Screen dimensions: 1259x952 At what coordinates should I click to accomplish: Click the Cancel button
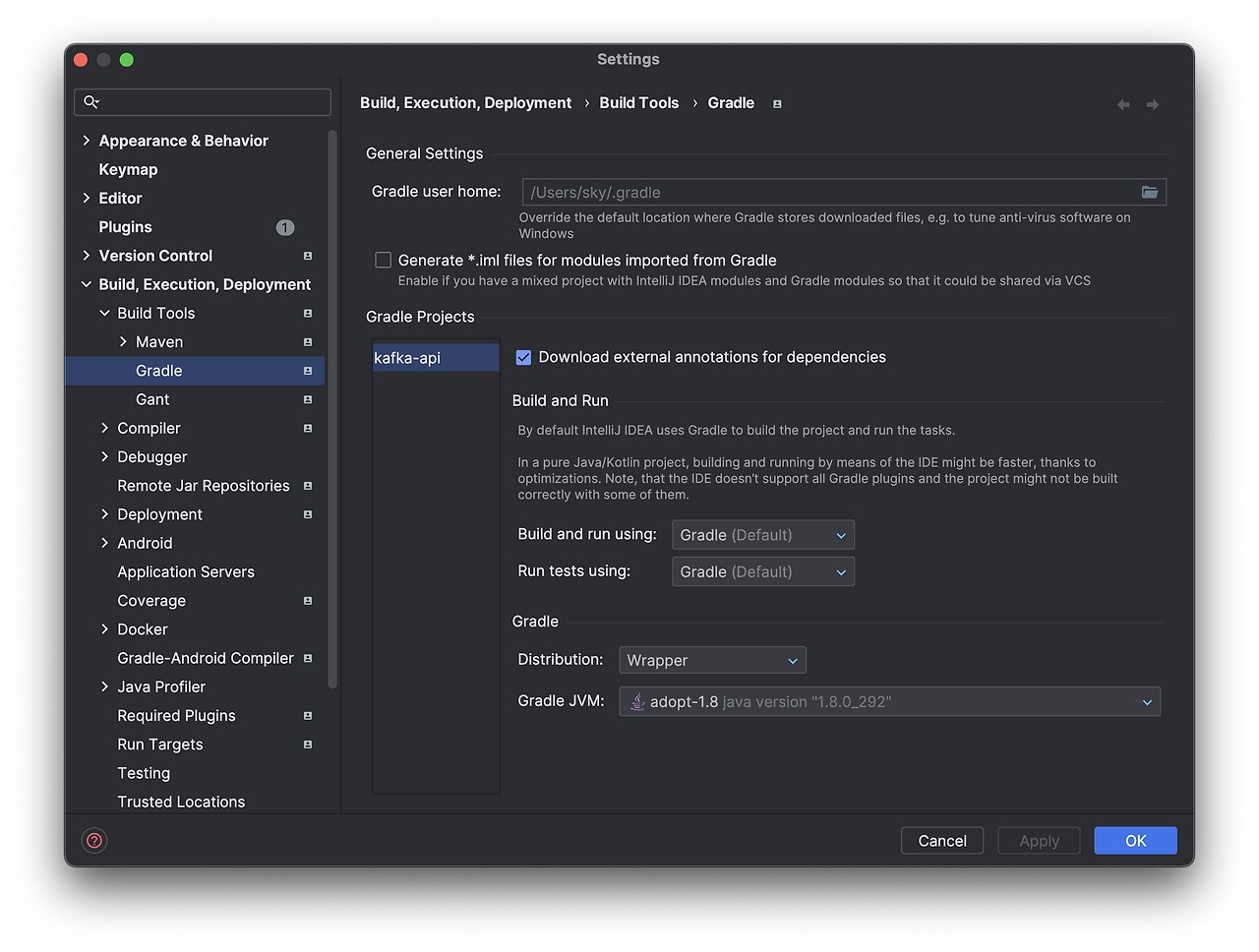[x=942, y=841]
